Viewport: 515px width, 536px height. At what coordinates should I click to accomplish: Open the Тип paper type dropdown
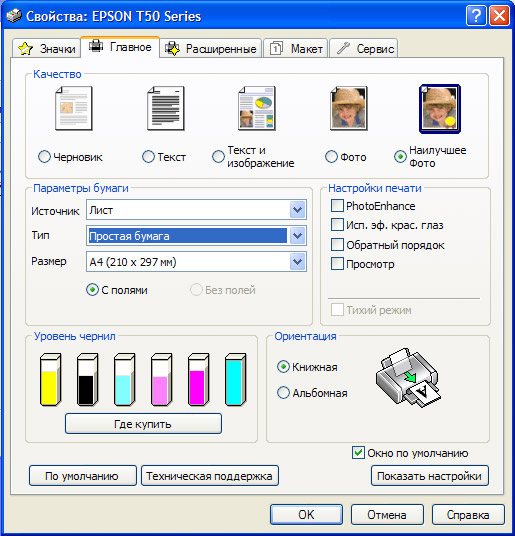pyautogui.click(x=297, y=236)
